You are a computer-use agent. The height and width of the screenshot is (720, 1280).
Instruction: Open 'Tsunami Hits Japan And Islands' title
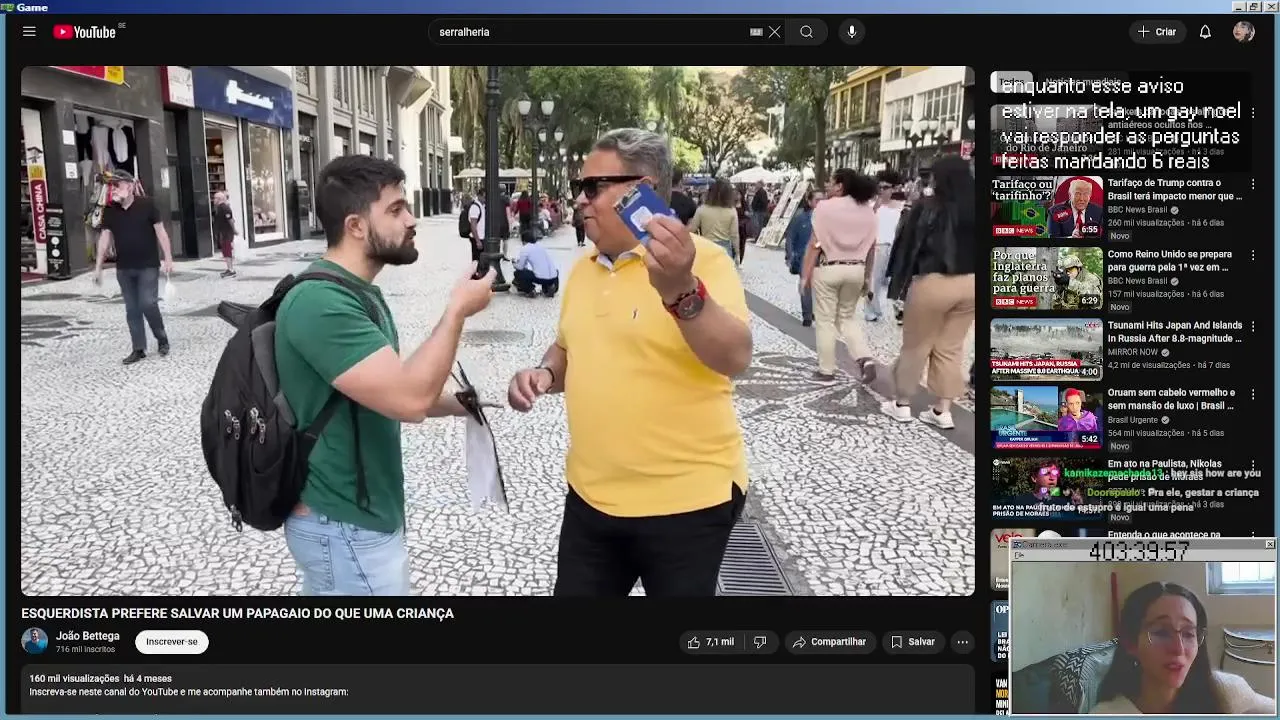pos(1175,332)
